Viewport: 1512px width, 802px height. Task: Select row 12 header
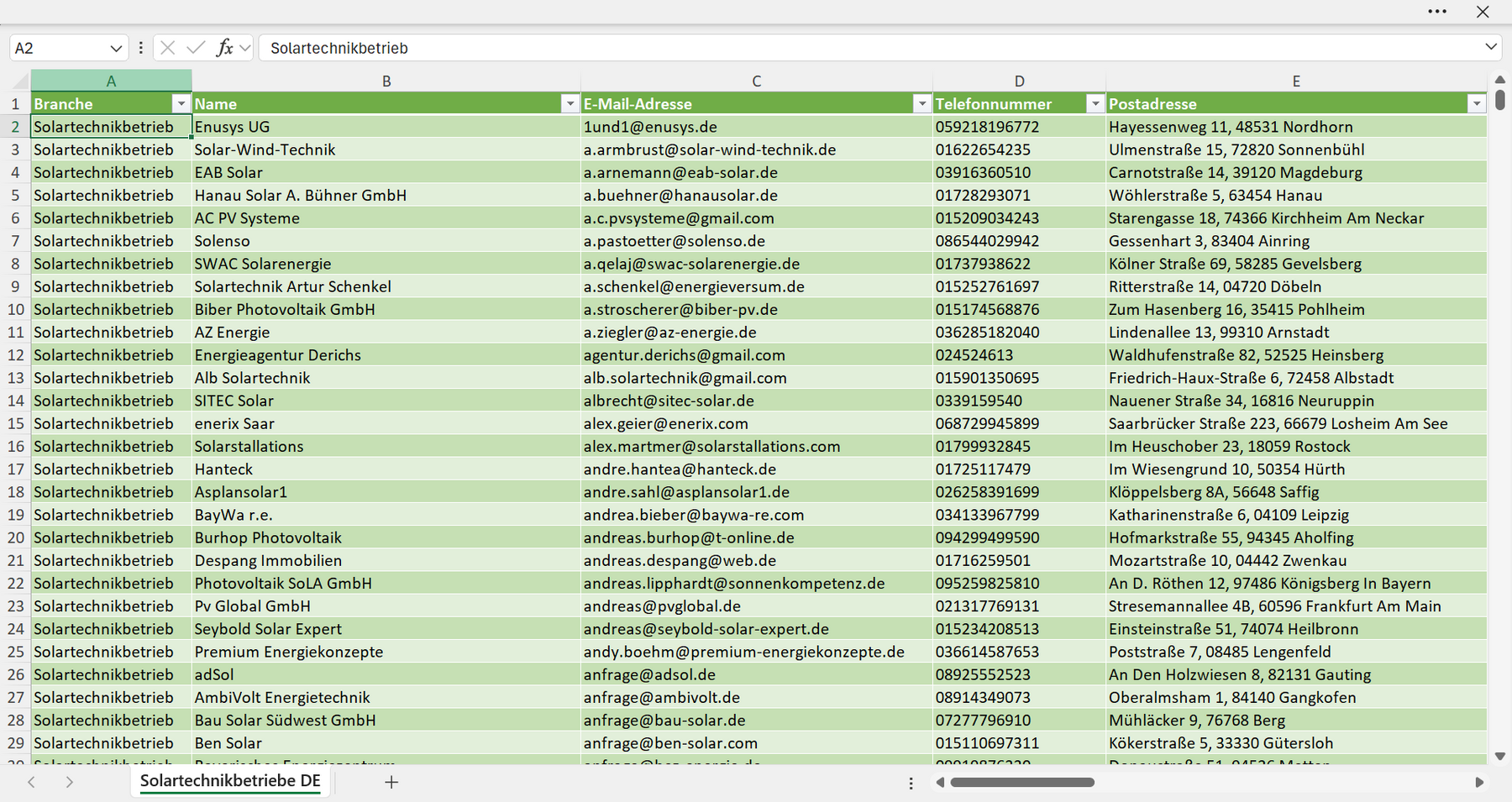pyautogui.click(x=15, y=354)
